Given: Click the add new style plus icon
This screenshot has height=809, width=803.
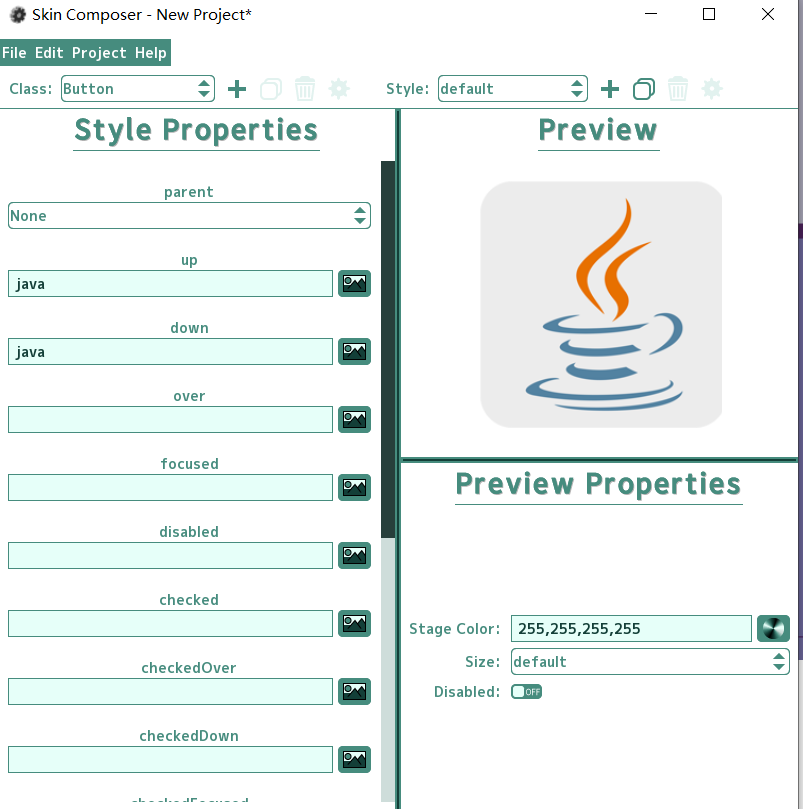Looking at the screenshot, I should tap(610, 89).
